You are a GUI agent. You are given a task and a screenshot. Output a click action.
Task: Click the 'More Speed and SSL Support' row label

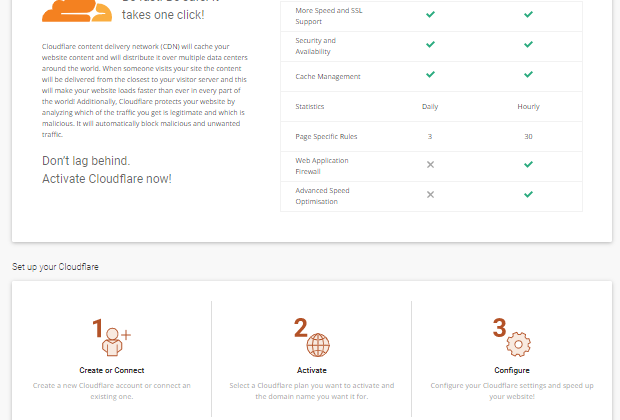[x=329, y=16]
